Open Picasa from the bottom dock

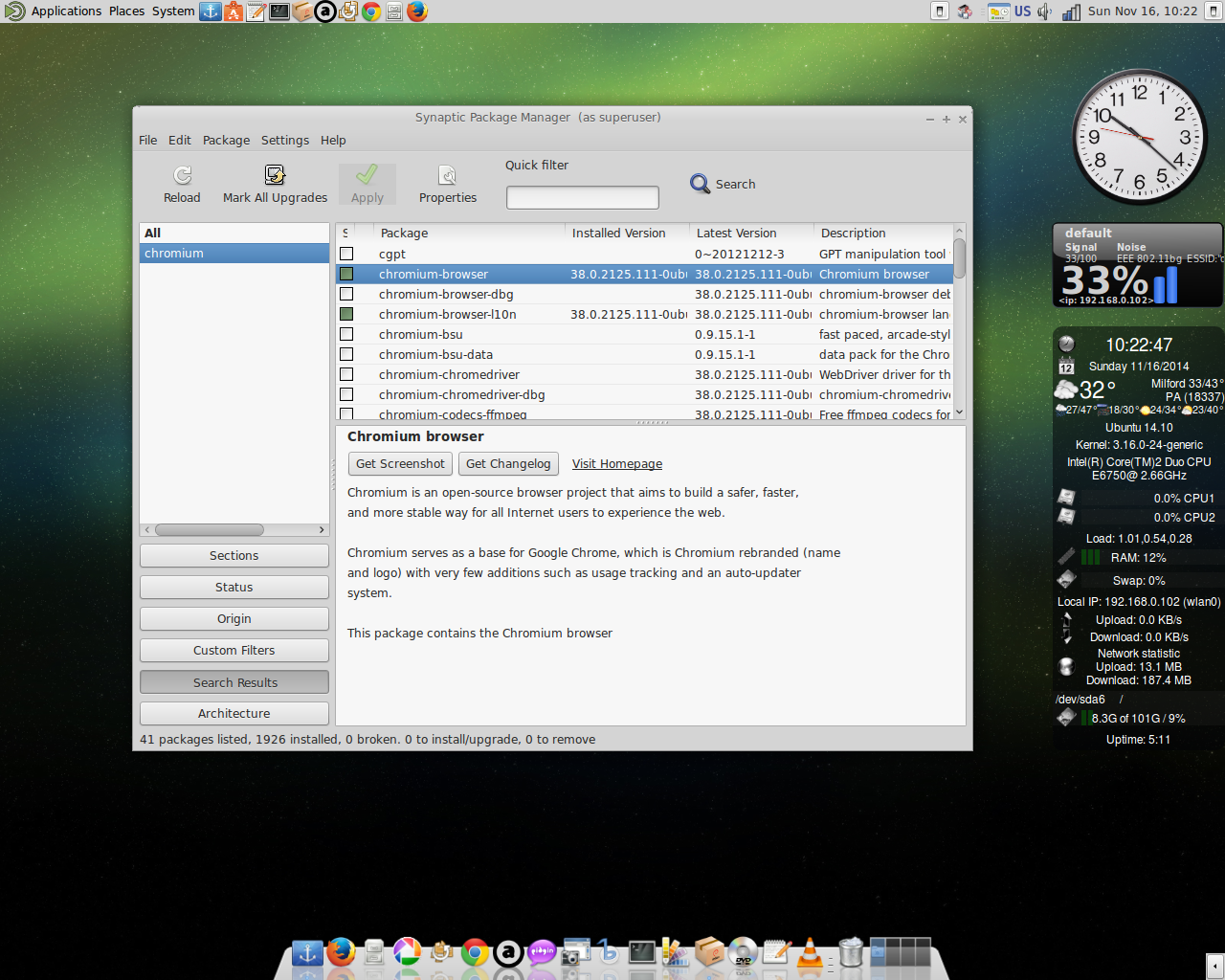pyautogui.click(x=408, y=952)
